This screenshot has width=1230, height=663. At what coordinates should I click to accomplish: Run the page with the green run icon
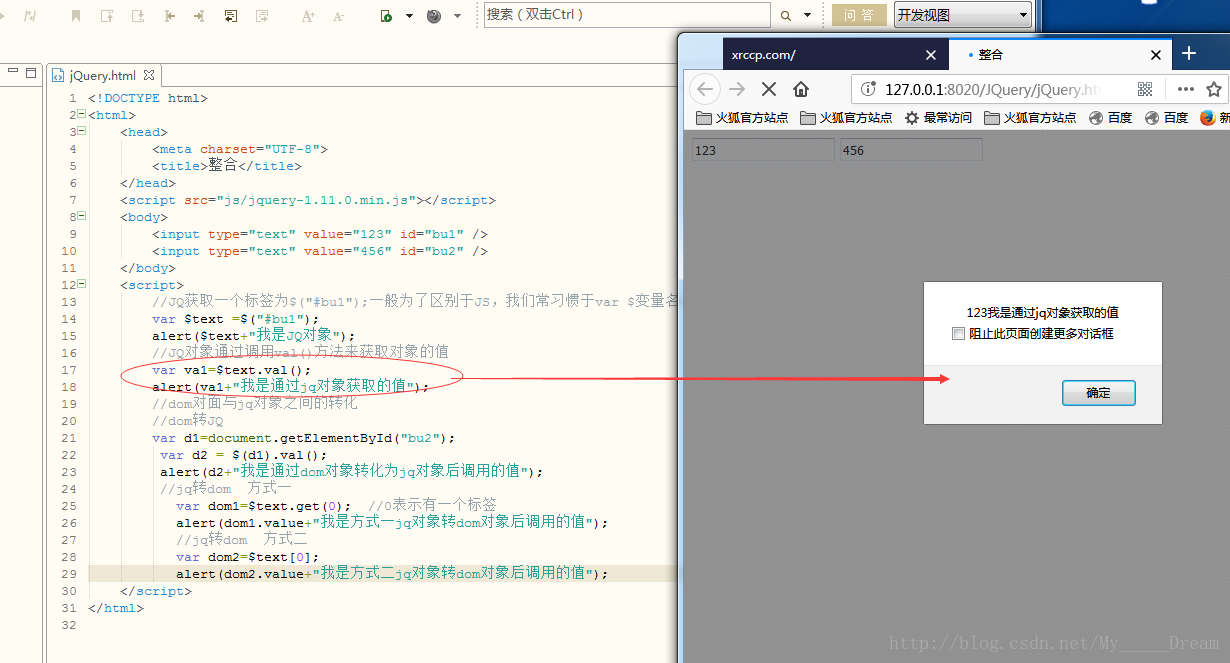point(386,16)
